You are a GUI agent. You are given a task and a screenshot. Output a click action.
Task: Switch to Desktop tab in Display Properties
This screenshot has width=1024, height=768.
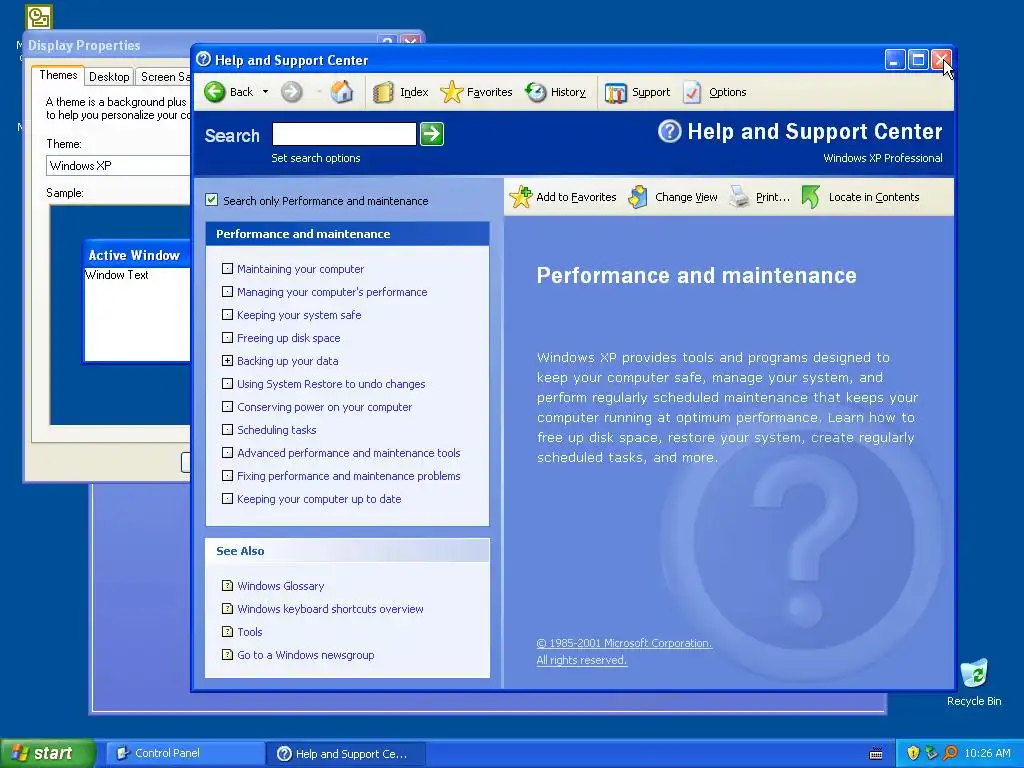coord(109,76)
